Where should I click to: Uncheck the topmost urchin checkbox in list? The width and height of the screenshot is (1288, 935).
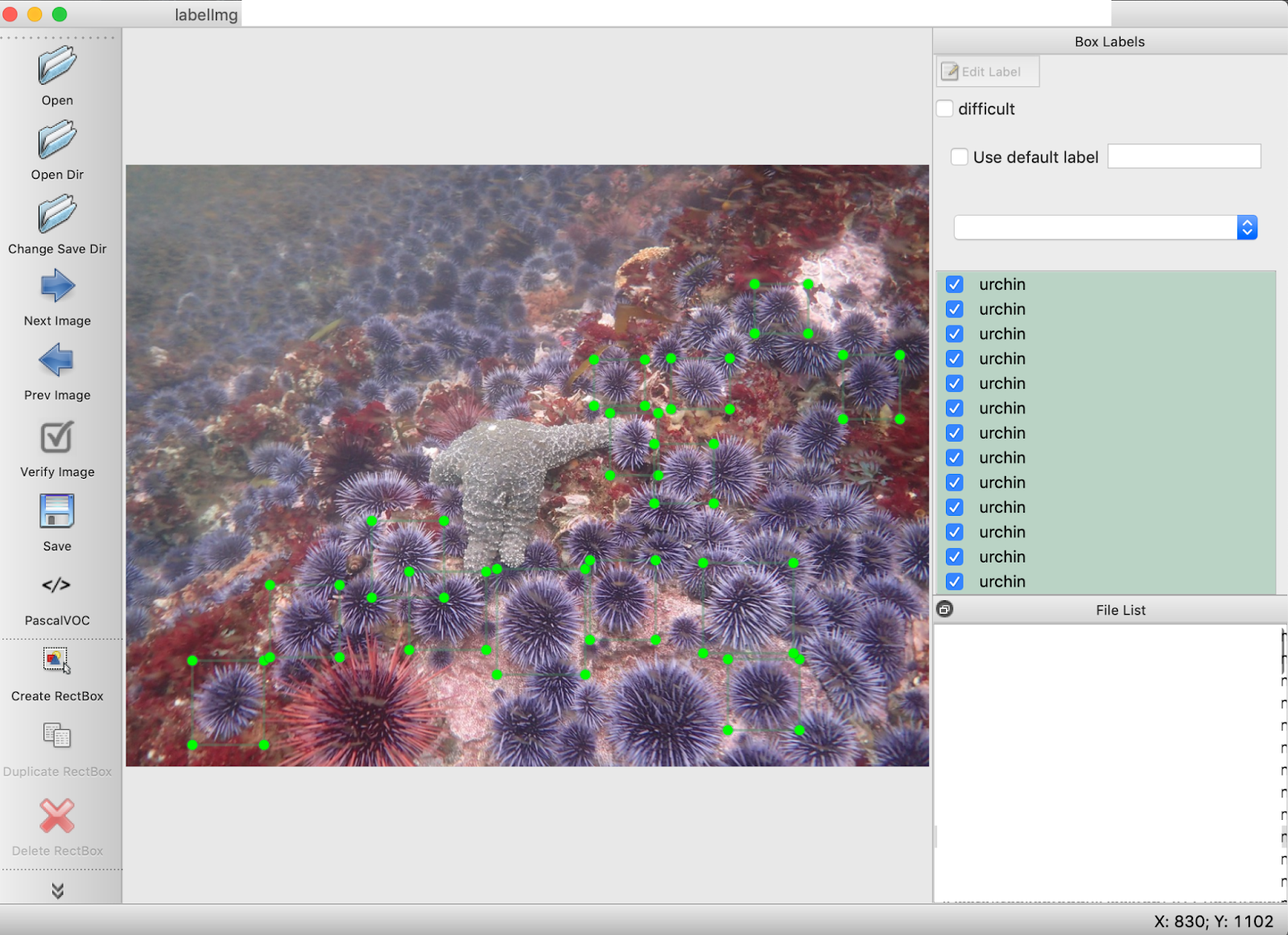955,285
